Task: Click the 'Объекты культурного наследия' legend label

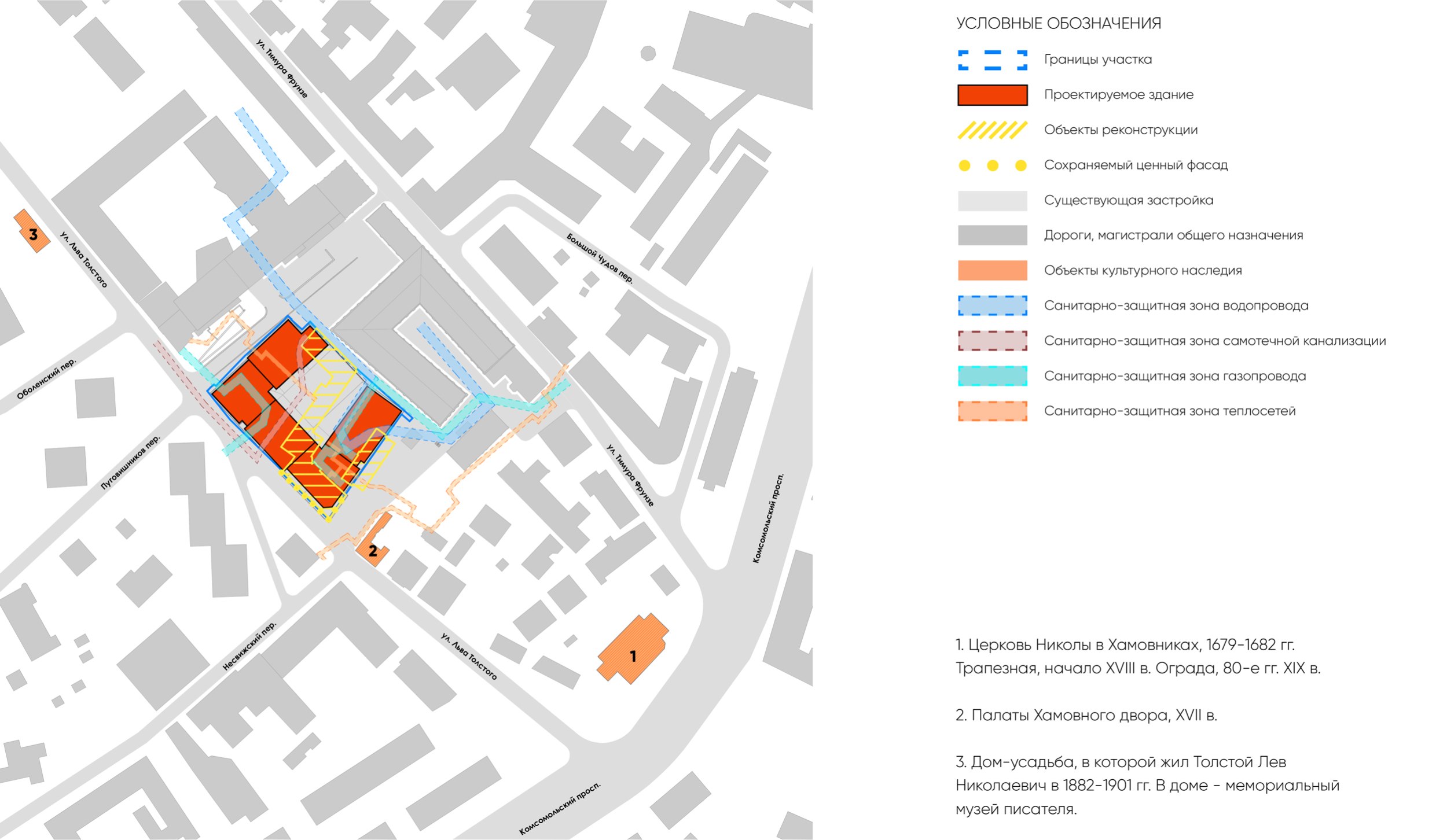Action: pos(1143,271)
